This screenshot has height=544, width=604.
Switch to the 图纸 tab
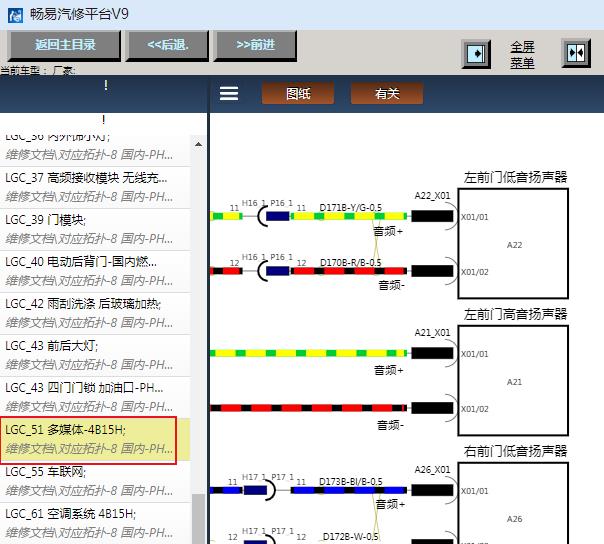(298, 93)
